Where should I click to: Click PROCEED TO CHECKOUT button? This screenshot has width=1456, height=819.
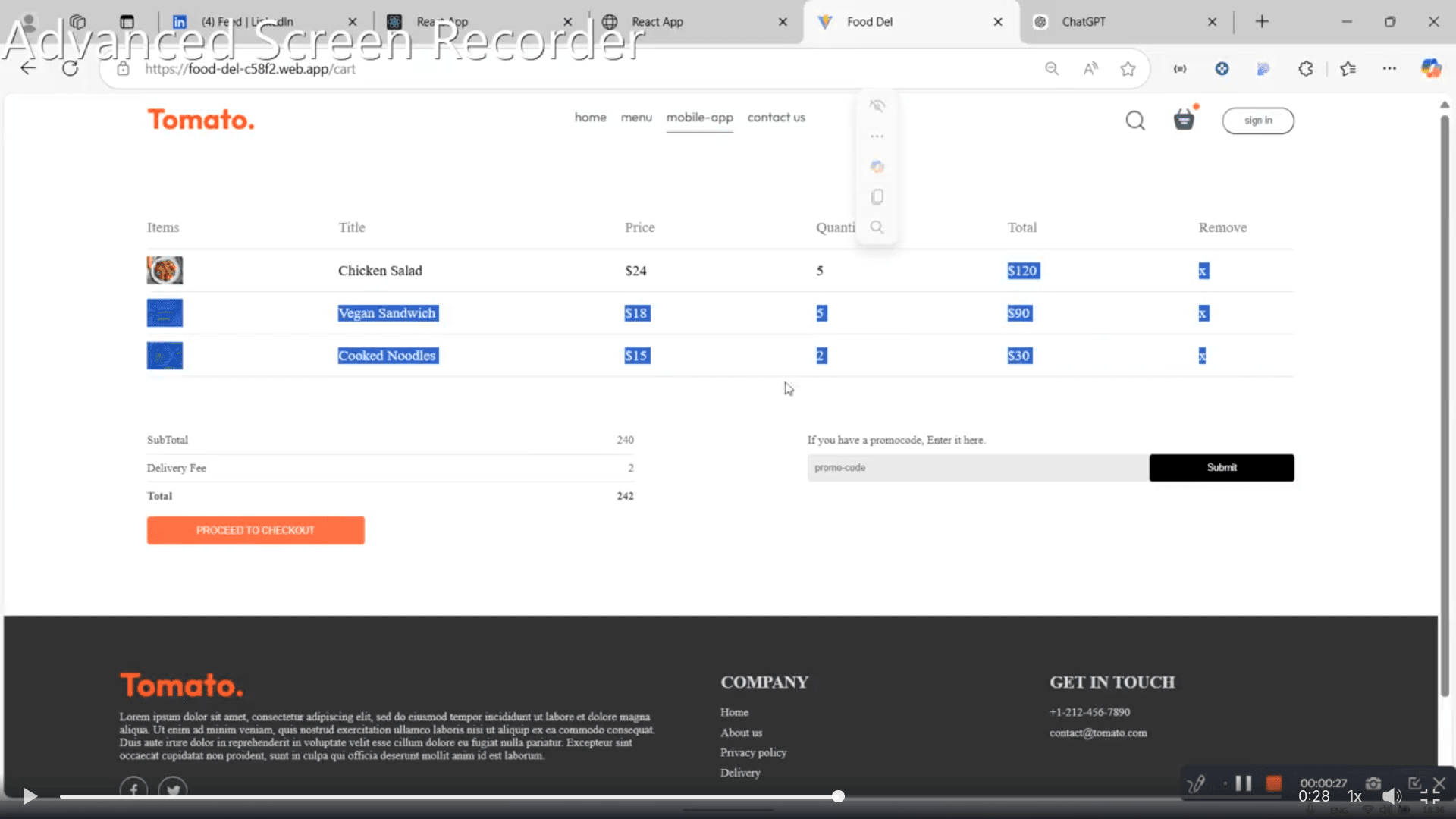[256, 530]
